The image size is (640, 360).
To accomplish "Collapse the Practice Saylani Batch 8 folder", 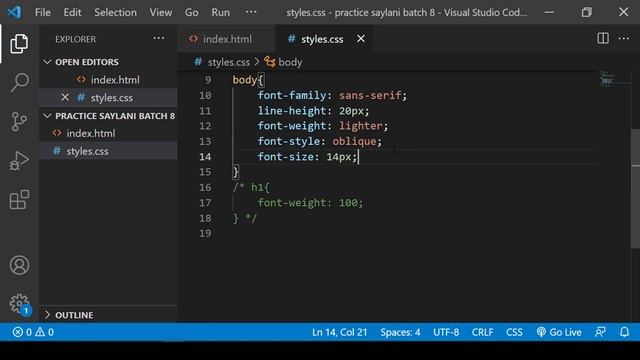I will pos(47,116).
